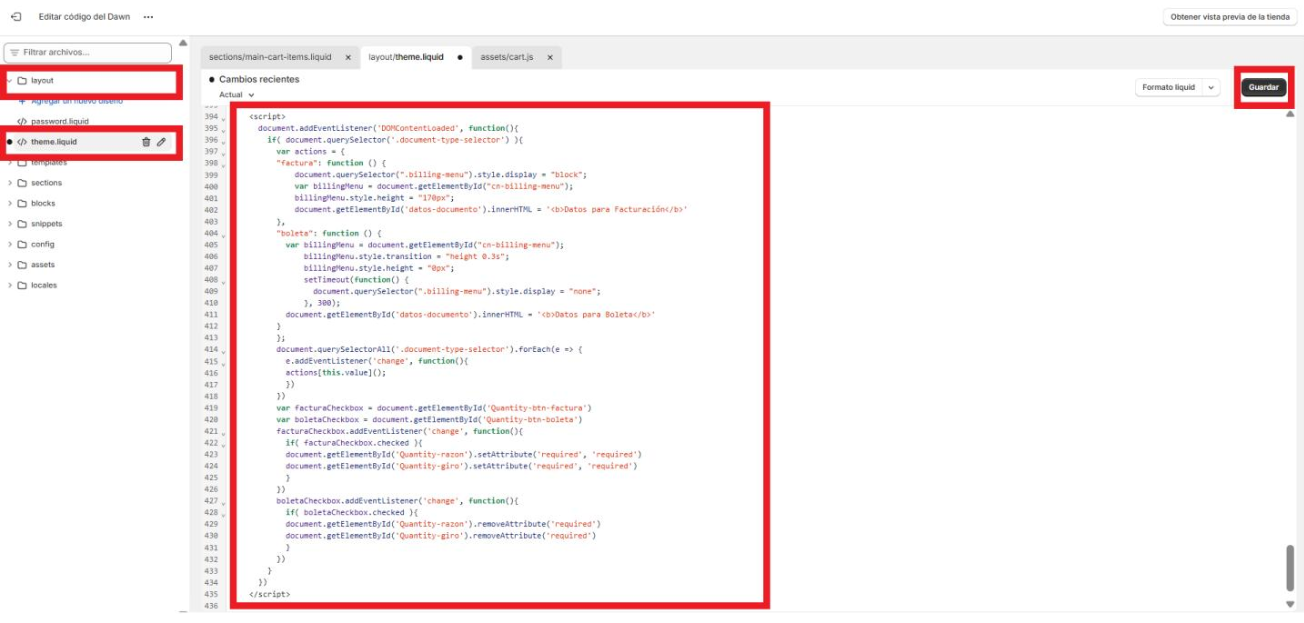This screenshot has width=1304, height=623.
Task: Fold the script block at line 394
Action: (x=224, y=118)
